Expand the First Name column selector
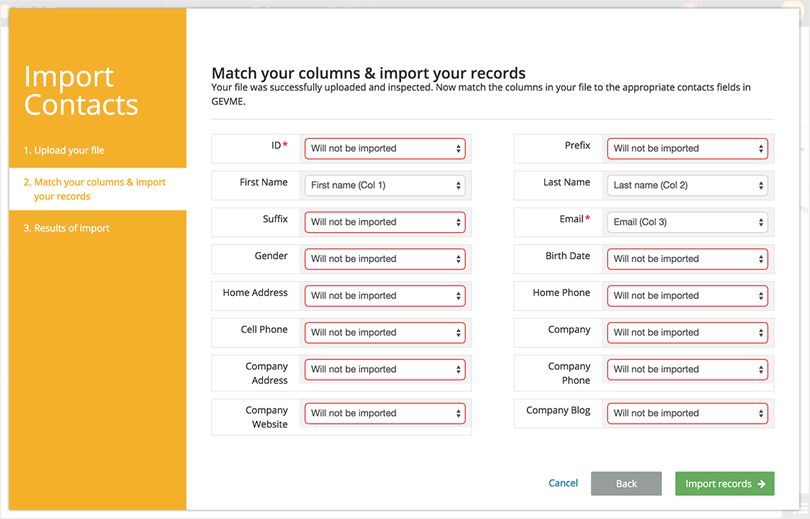810x519 pixels. pyautogui.click(x=385, y=186)
